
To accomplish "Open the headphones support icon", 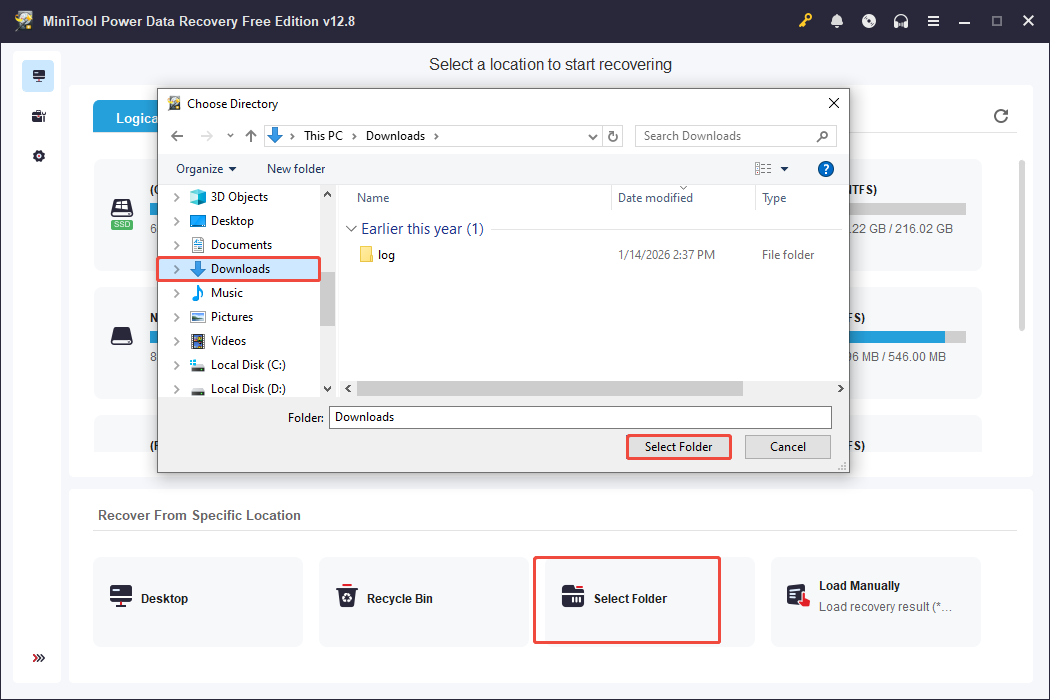I will [x=901, y=21].
